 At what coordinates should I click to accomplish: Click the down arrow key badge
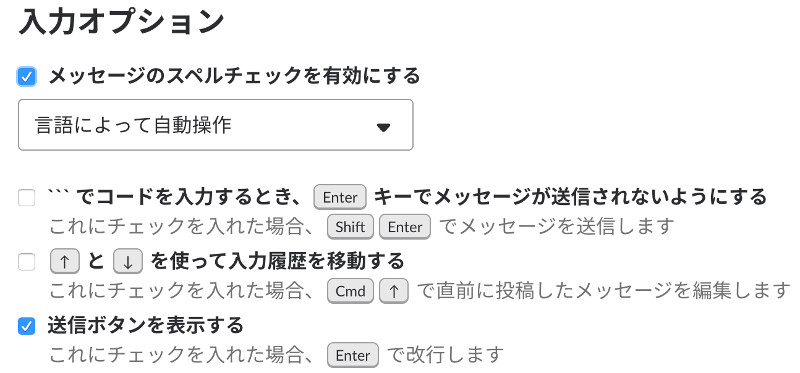(x=128, y=262)
